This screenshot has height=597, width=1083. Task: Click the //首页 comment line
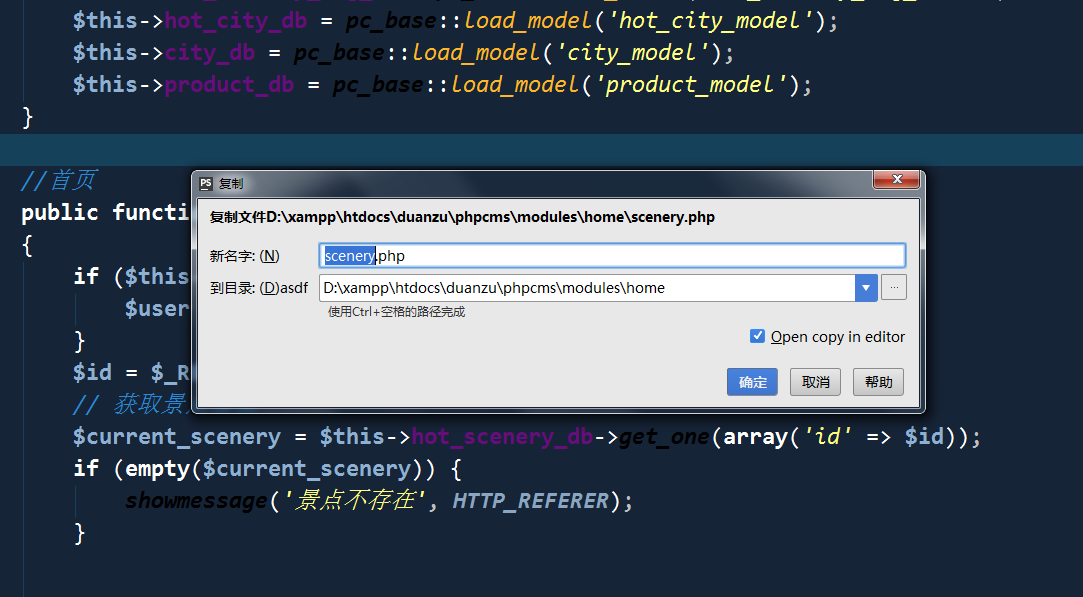point(59,180)
